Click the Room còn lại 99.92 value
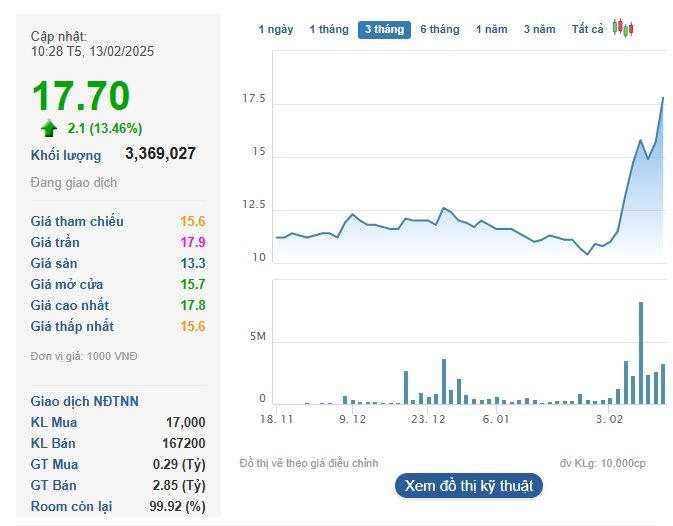This screenshot has height=526, width=673. click(x=176, y=506)
